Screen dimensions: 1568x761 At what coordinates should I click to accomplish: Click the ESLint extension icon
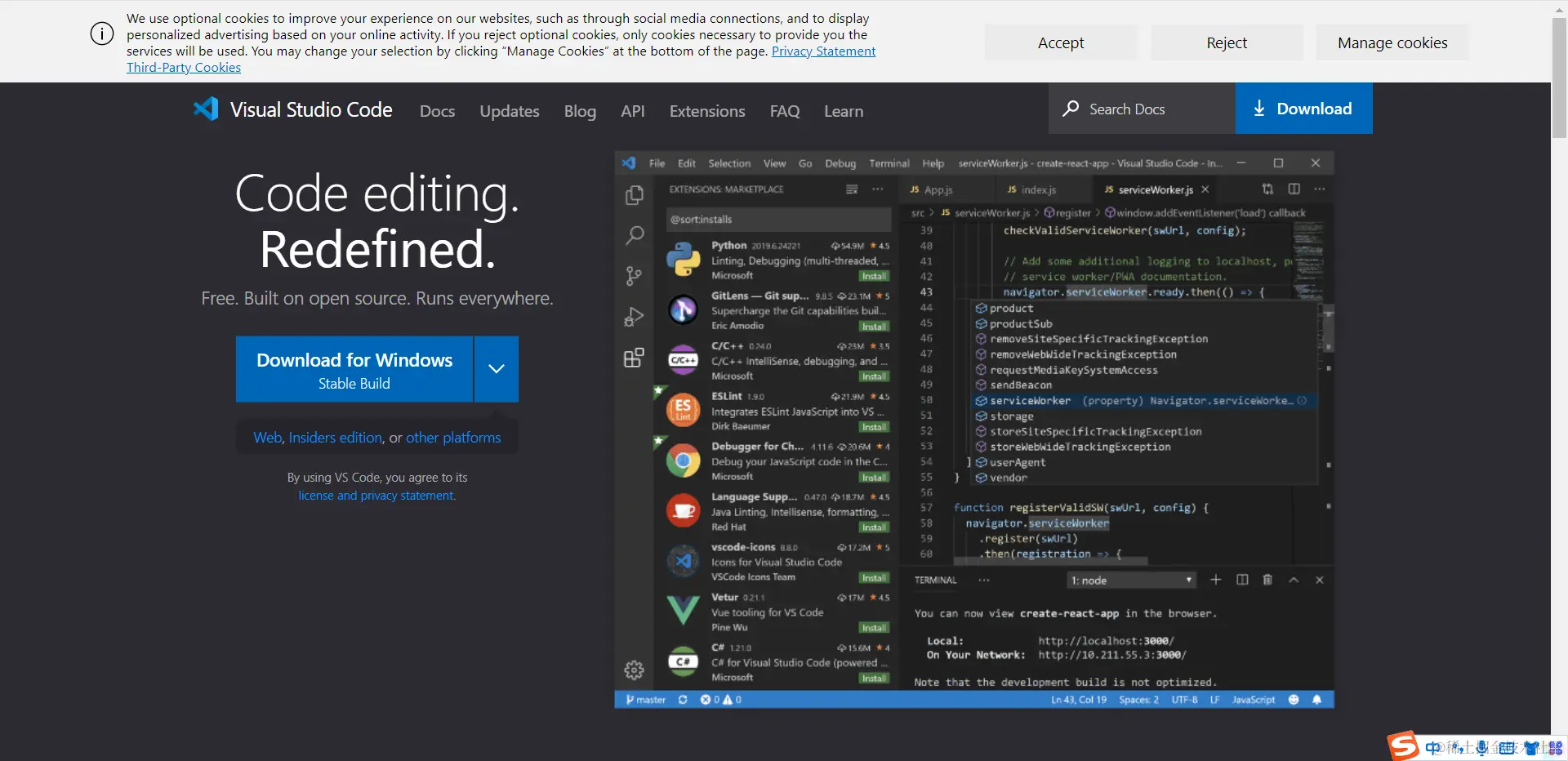coord(684,410)
